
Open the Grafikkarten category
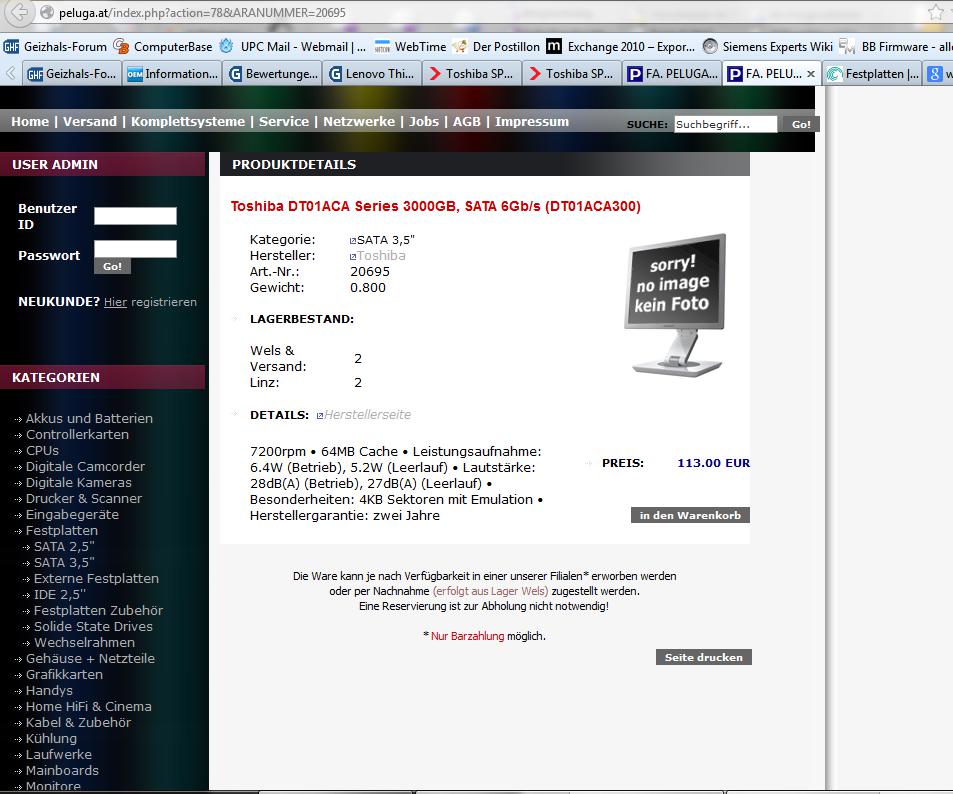[x=64, y=675]
